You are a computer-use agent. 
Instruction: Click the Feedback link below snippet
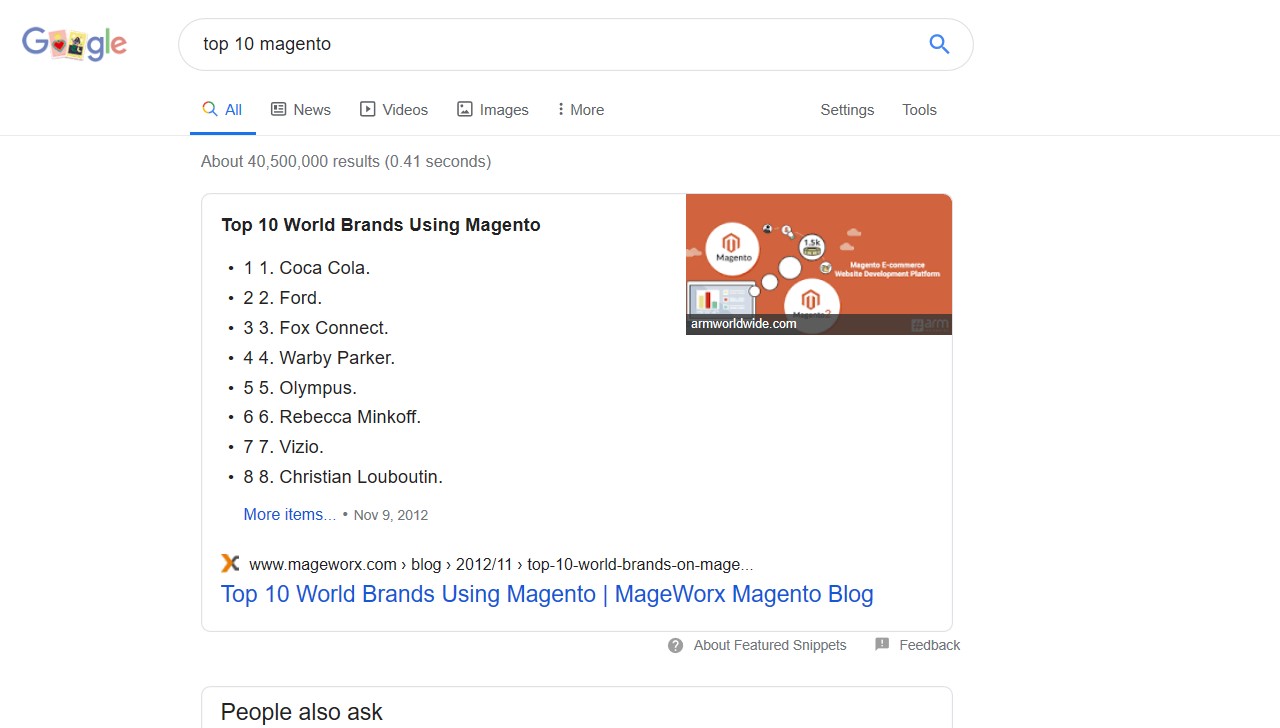(929, 645)
